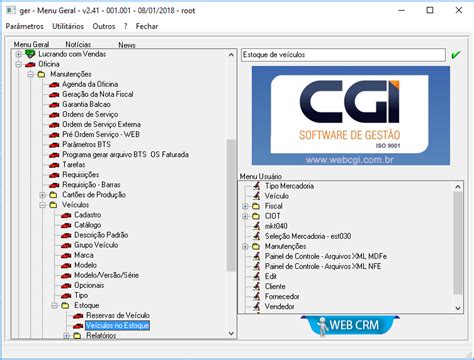This screenshot has width=474, height=360.
Task: Click Menu Usuário scrollbar up arrow
Action: tap(458, 187)
